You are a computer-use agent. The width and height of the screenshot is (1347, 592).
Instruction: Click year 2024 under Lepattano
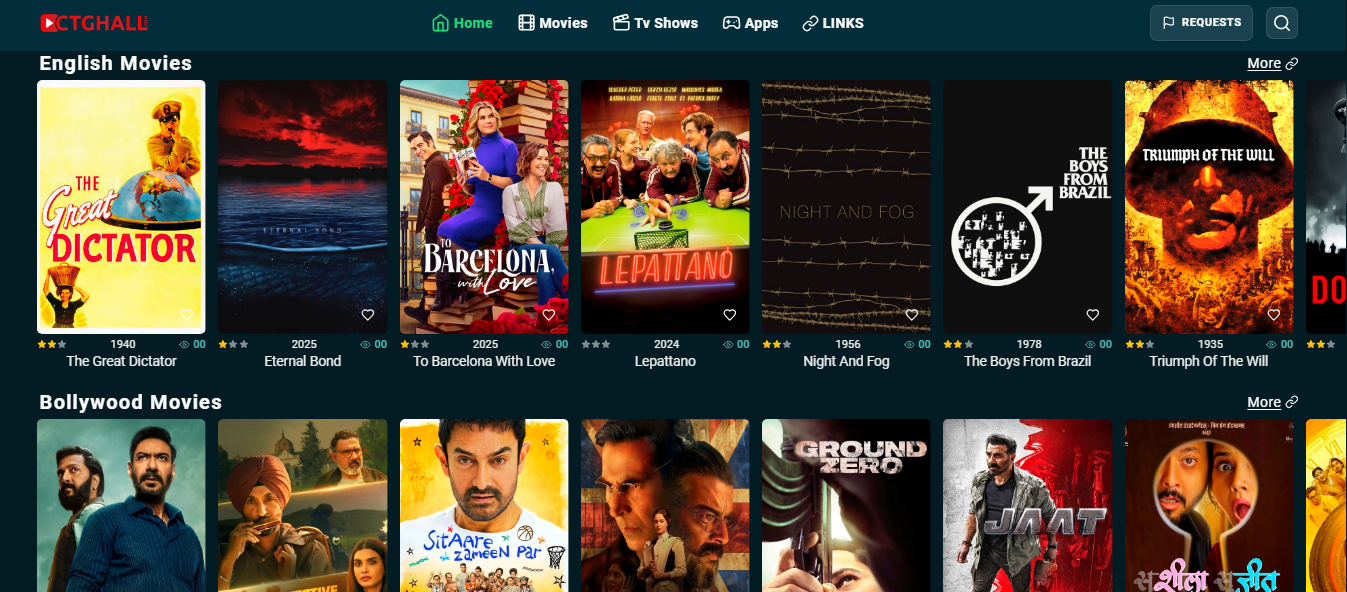tap(667, 344)
